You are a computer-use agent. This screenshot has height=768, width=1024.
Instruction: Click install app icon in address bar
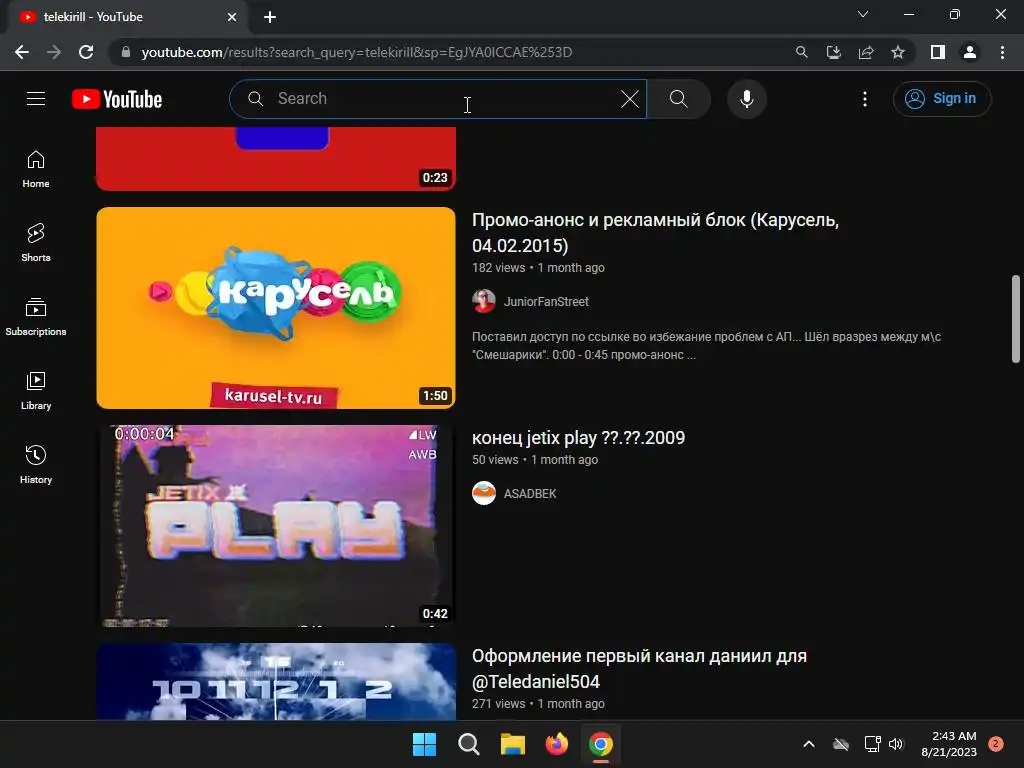(833, 52)
